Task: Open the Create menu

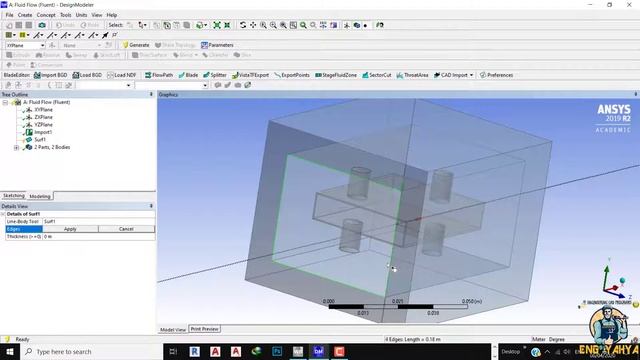Action: click(x=25, y=15)
